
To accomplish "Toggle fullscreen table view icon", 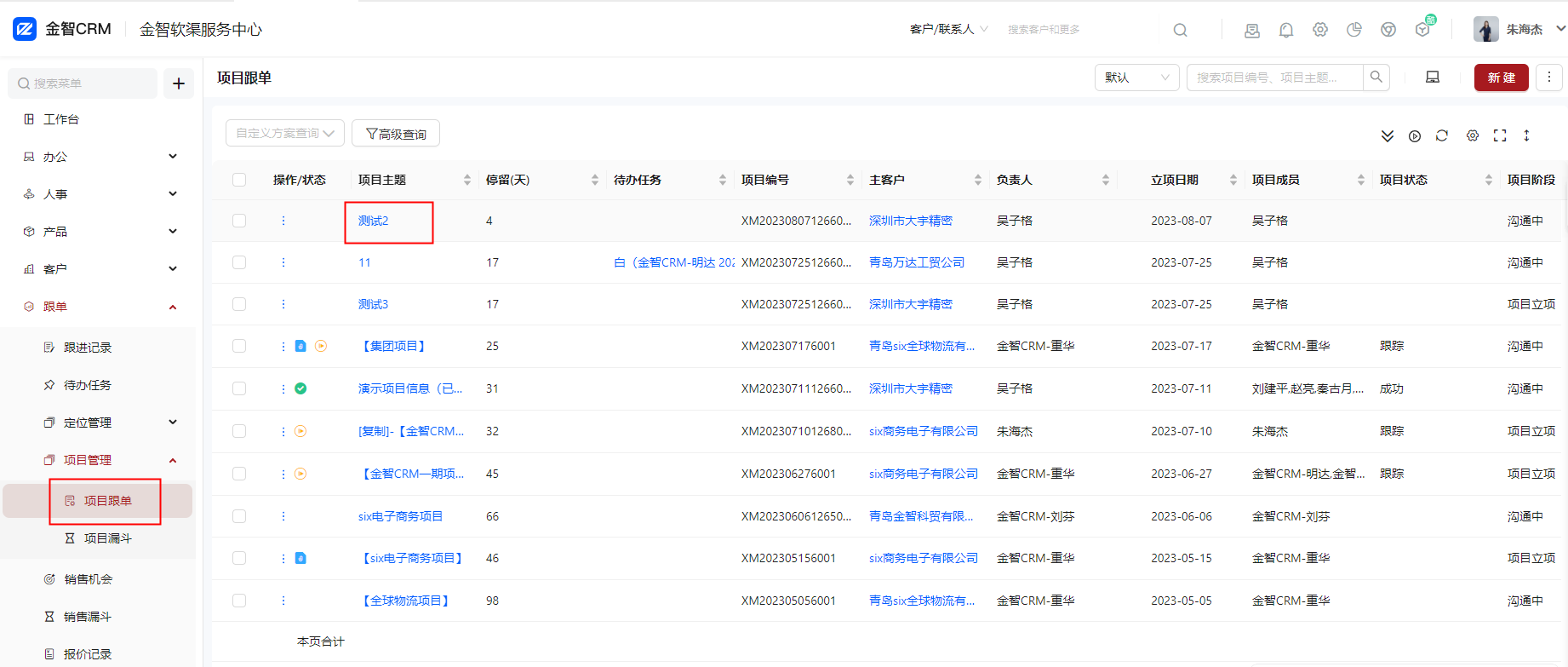I will coord(1500,135).
